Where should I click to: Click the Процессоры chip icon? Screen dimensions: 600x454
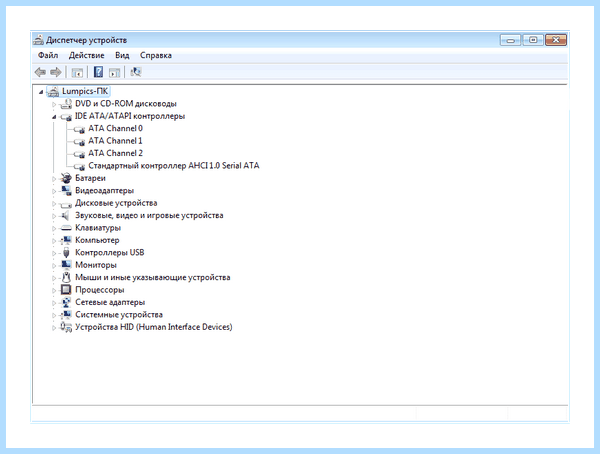[66, 290]
